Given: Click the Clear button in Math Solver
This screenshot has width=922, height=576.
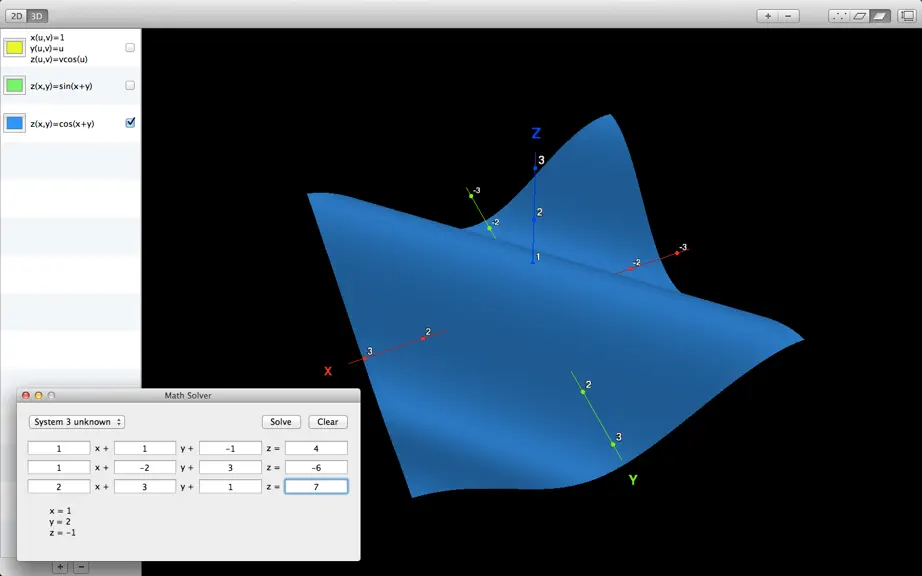Looking at the screenshot, I should pyautogui.click(x=328, y=422).
